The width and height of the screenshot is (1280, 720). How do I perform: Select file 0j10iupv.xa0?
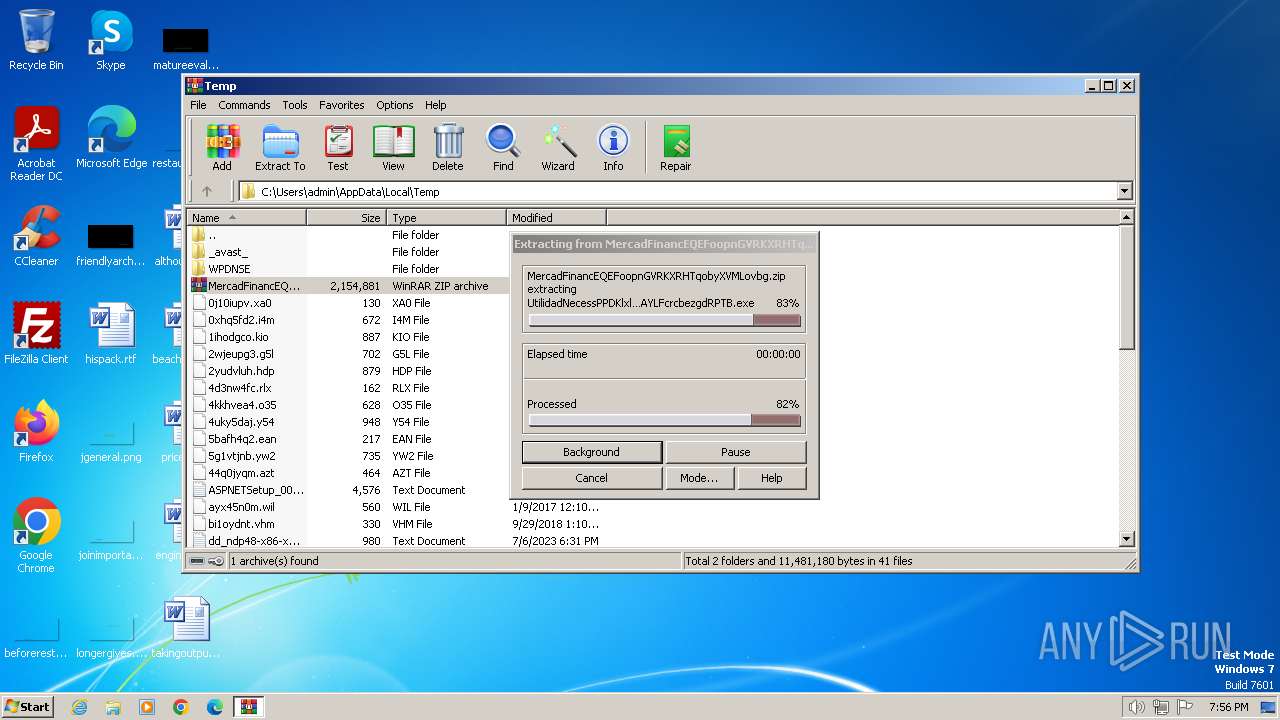point(348,303)
